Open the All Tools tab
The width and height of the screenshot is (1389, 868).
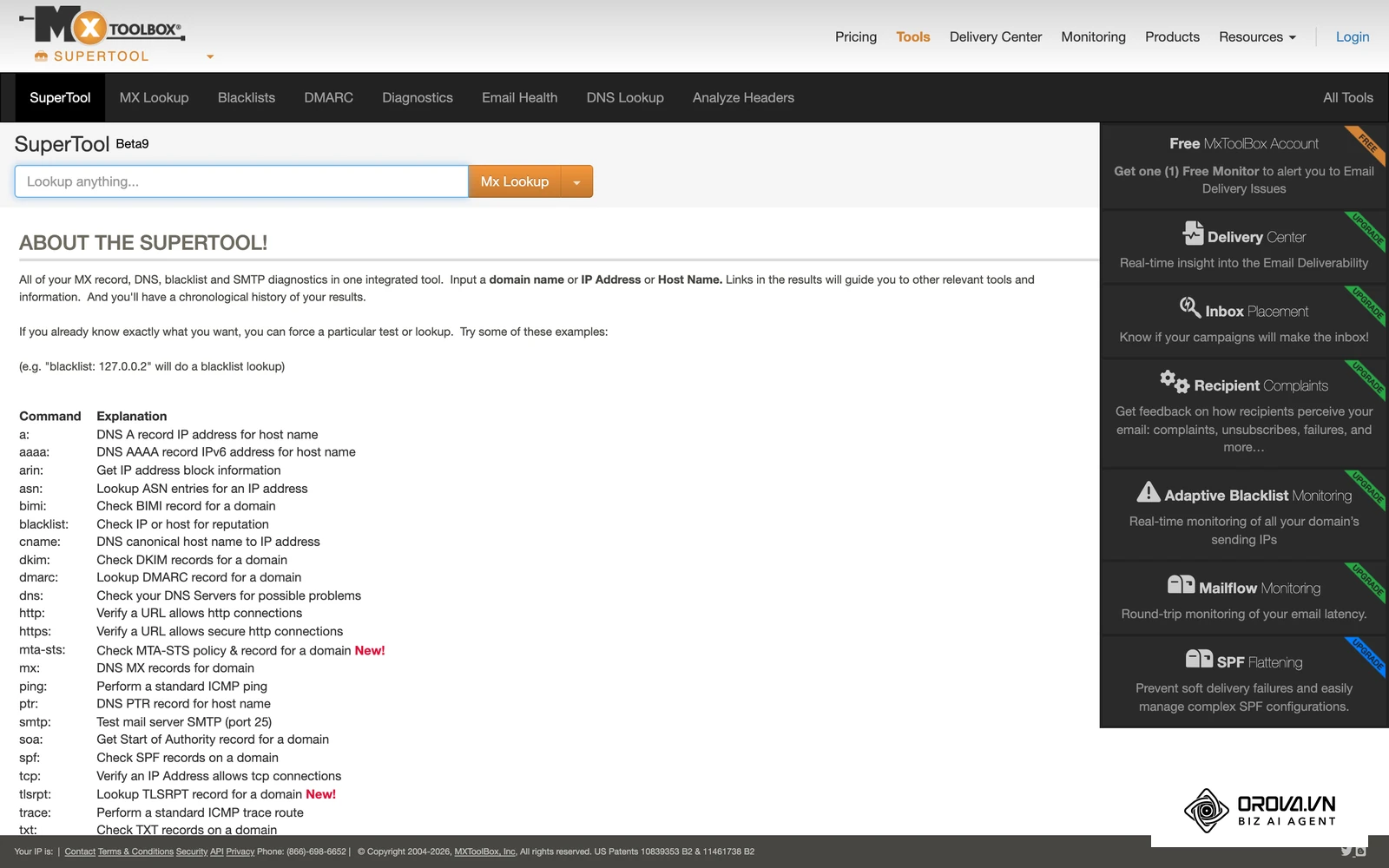(x=1348, y=97)
